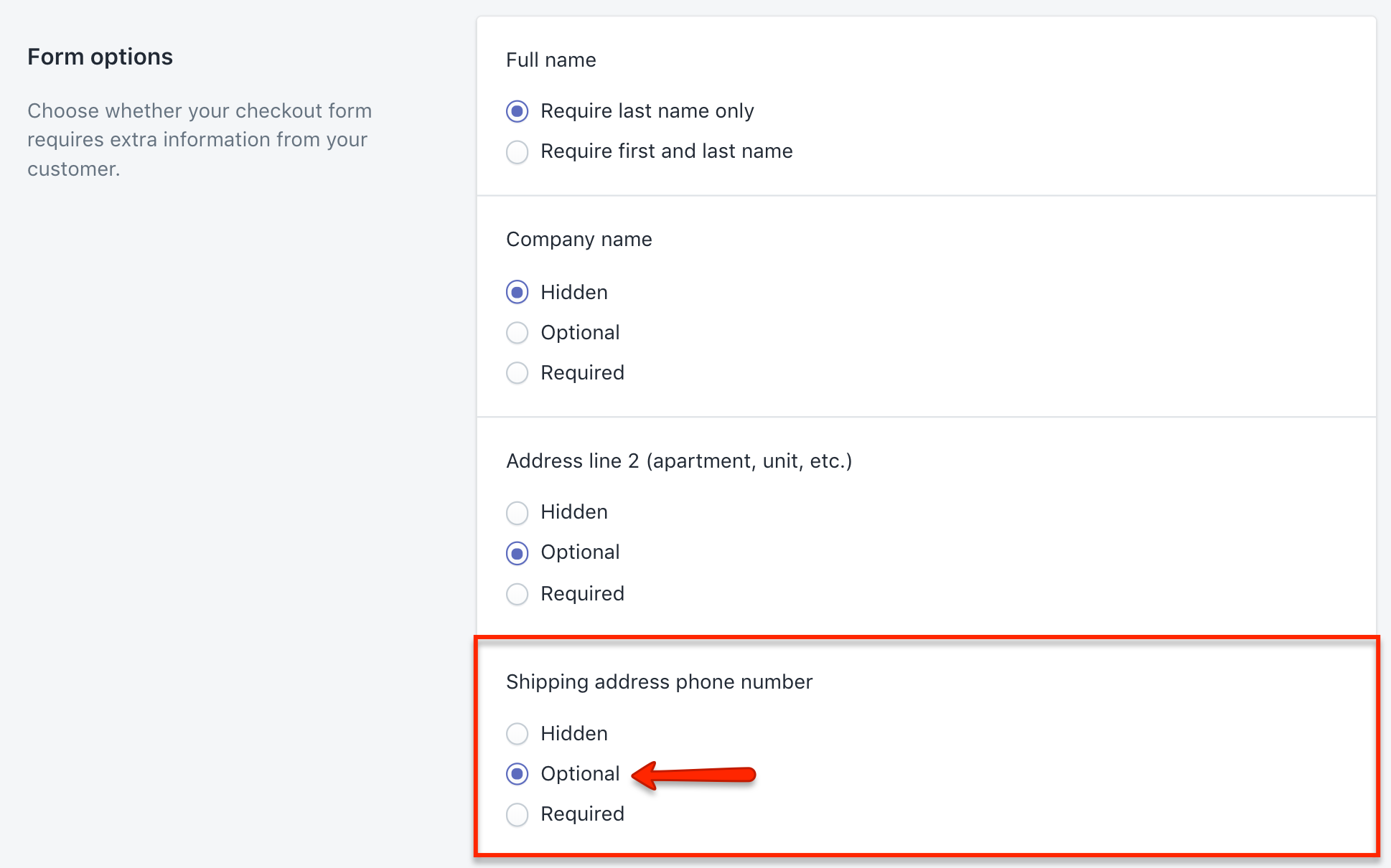
Task: Click the checkout form description text
Action: pyautogui.click(x=200, y=140)
